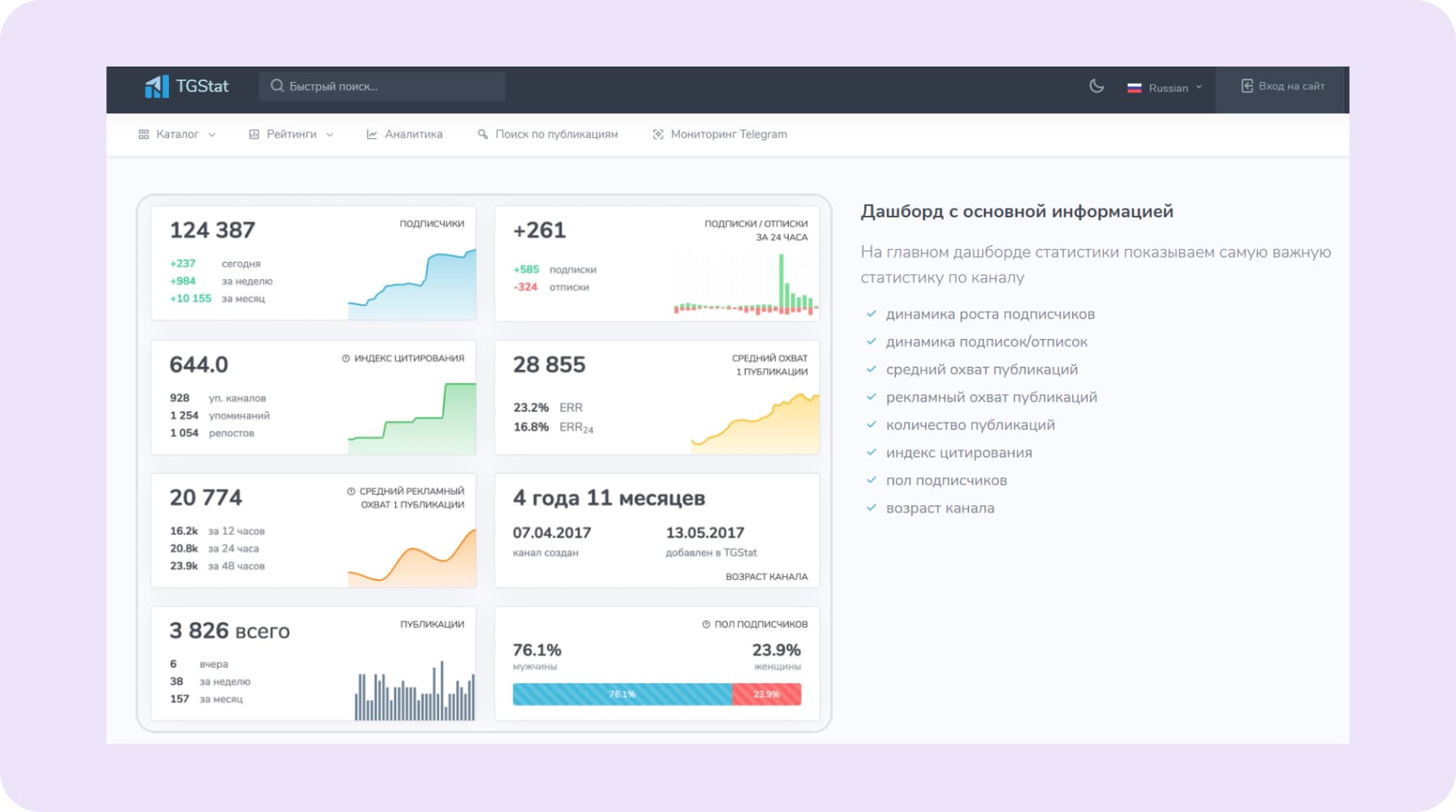Click the Russian flag icon
This screenshot has width=1456, height=812.
click(x=1135, y=88)
